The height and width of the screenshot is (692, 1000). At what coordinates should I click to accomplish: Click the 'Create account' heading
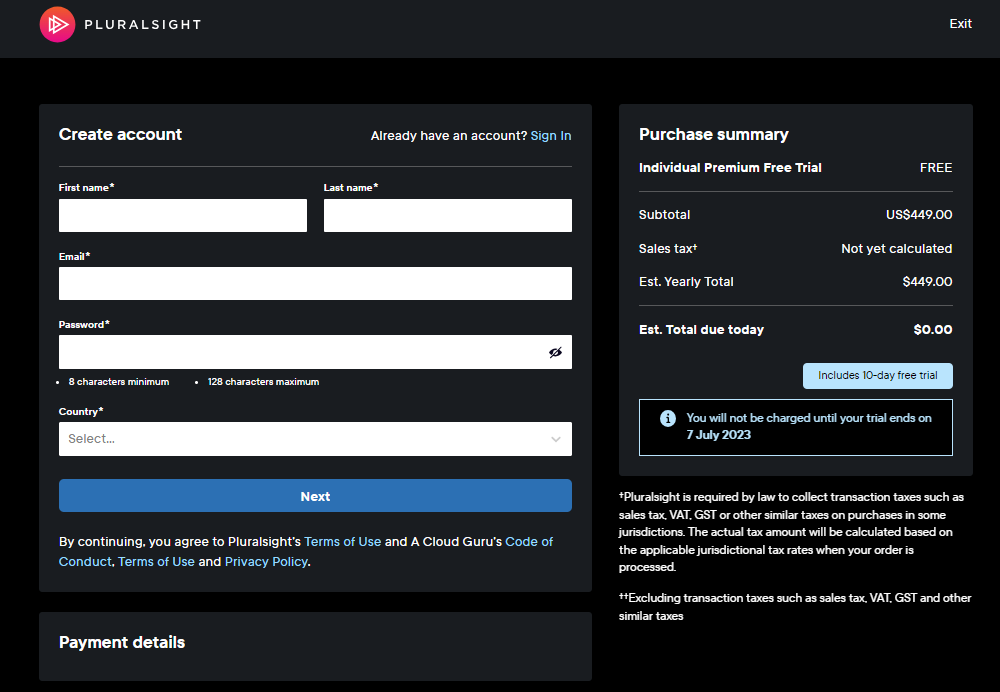point(120,135)
